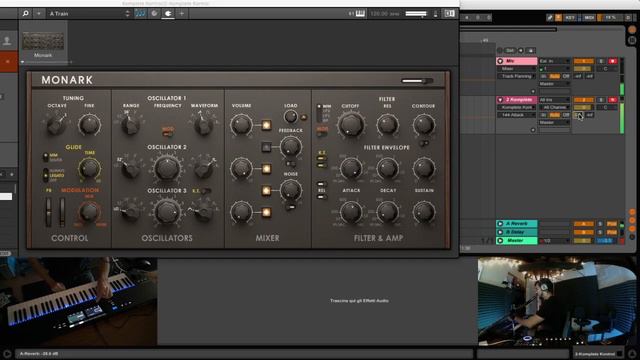Viewport: 640px width, 360px height.
Task: Click the slider at Monark header right
Action: click(417, 81)
